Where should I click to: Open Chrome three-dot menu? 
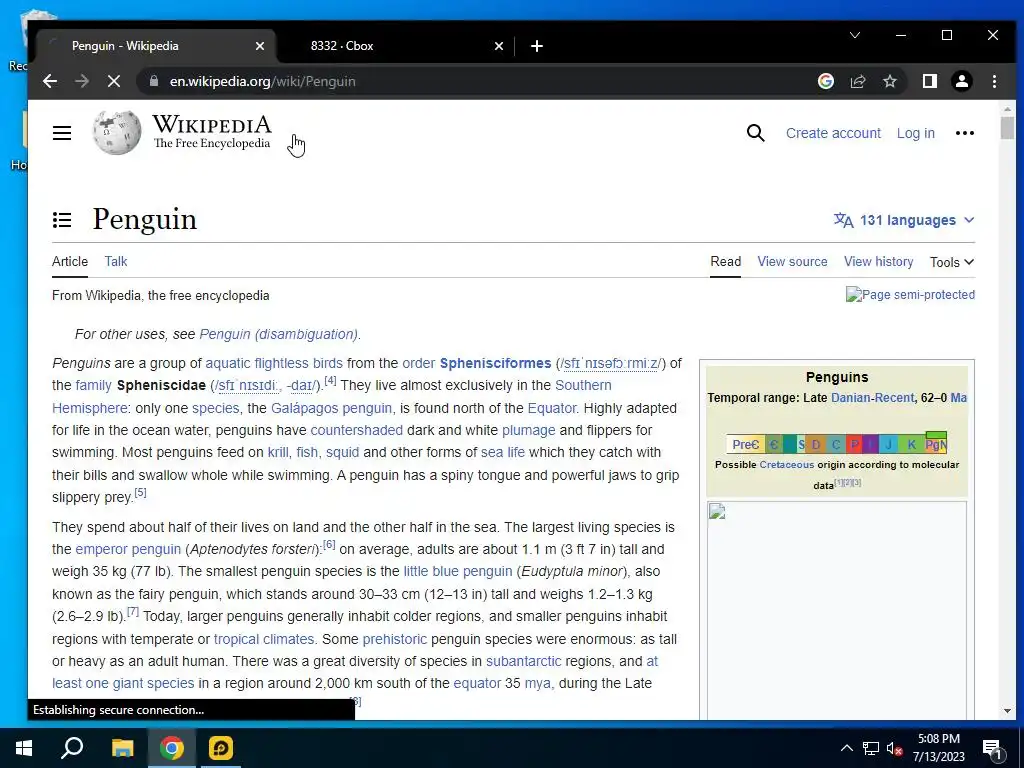click(994, 82)
